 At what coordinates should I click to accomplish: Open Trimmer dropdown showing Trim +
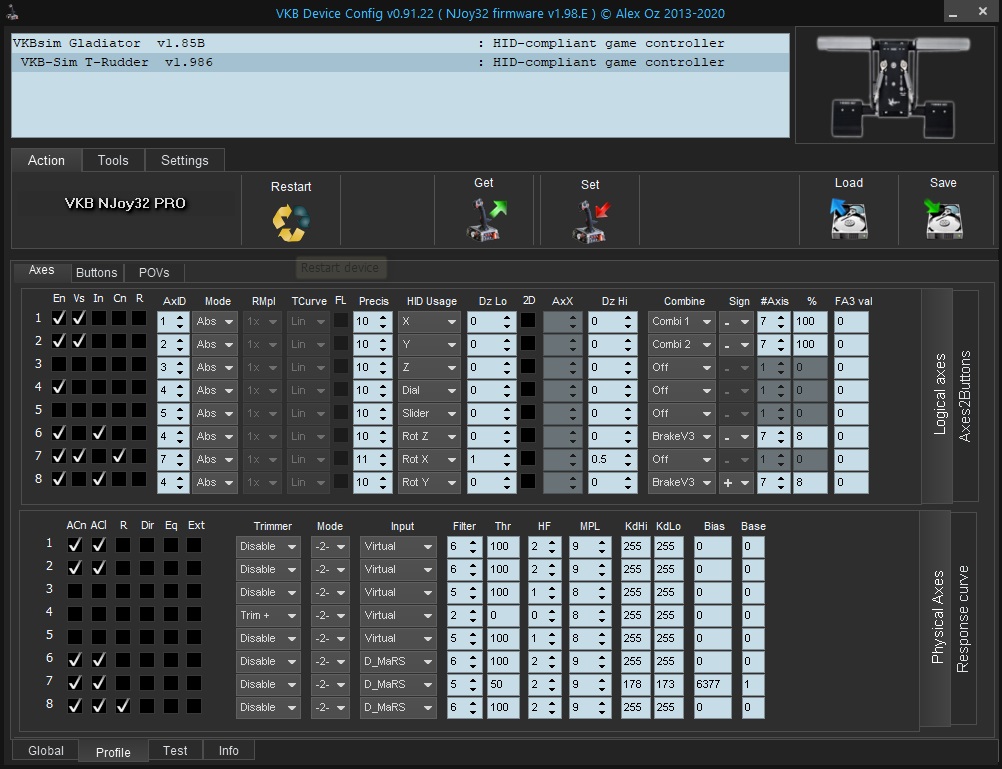268,616
